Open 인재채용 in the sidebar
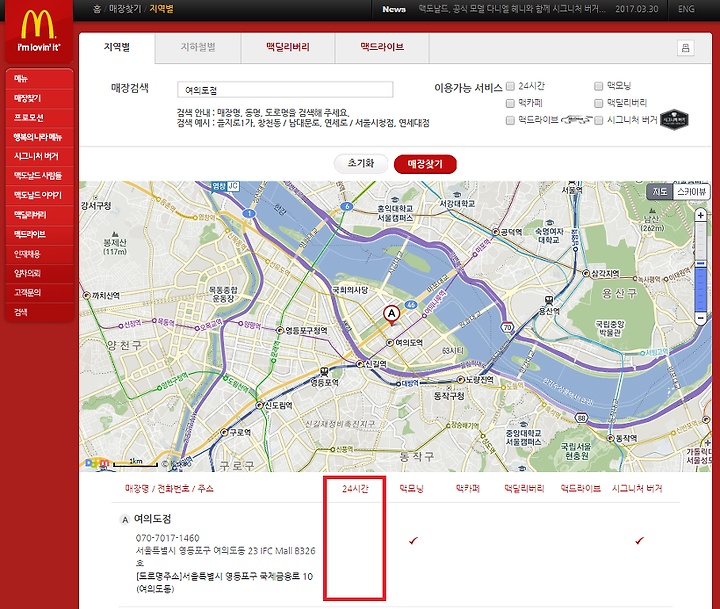 tap(39, 254)
